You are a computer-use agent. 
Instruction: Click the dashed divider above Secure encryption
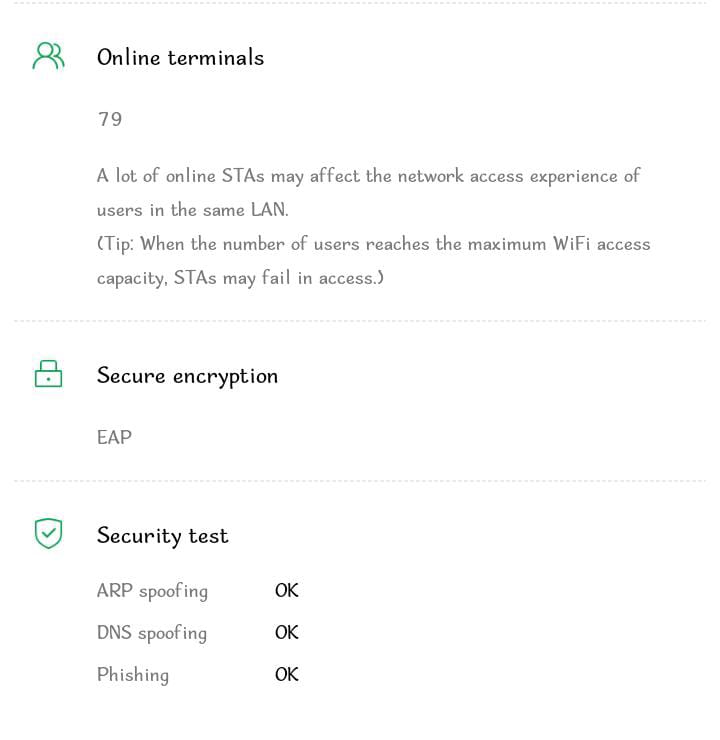click(x=360, y=321)
